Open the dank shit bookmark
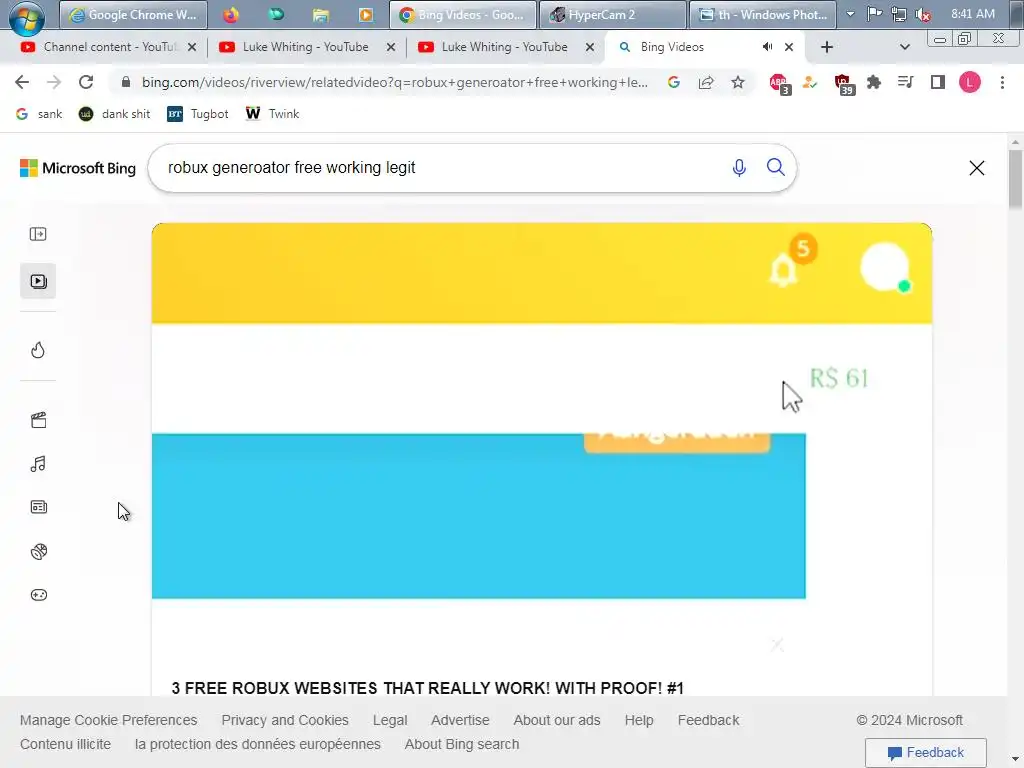This screenshot has height=768, width=1024. tap(115, 114)
